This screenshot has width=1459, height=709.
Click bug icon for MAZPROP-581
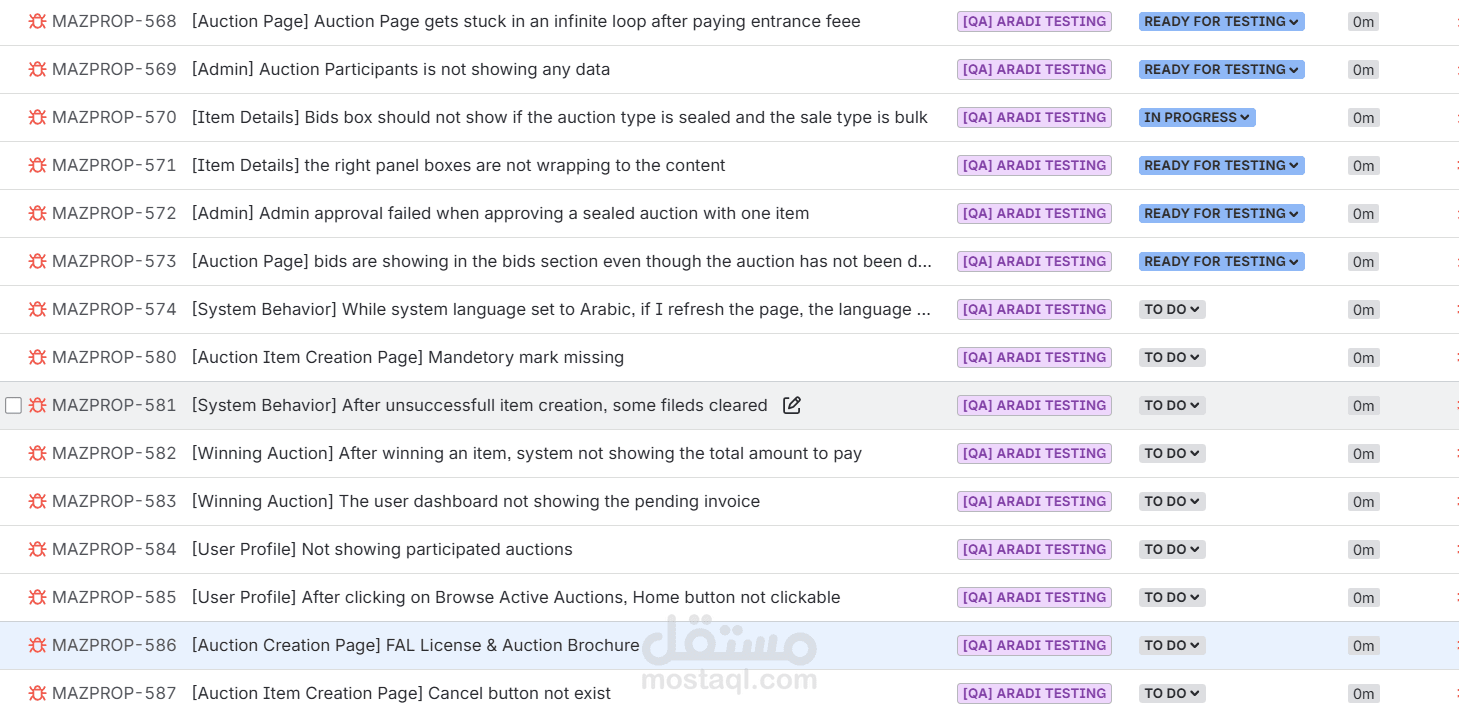click(x=38, y=405)
